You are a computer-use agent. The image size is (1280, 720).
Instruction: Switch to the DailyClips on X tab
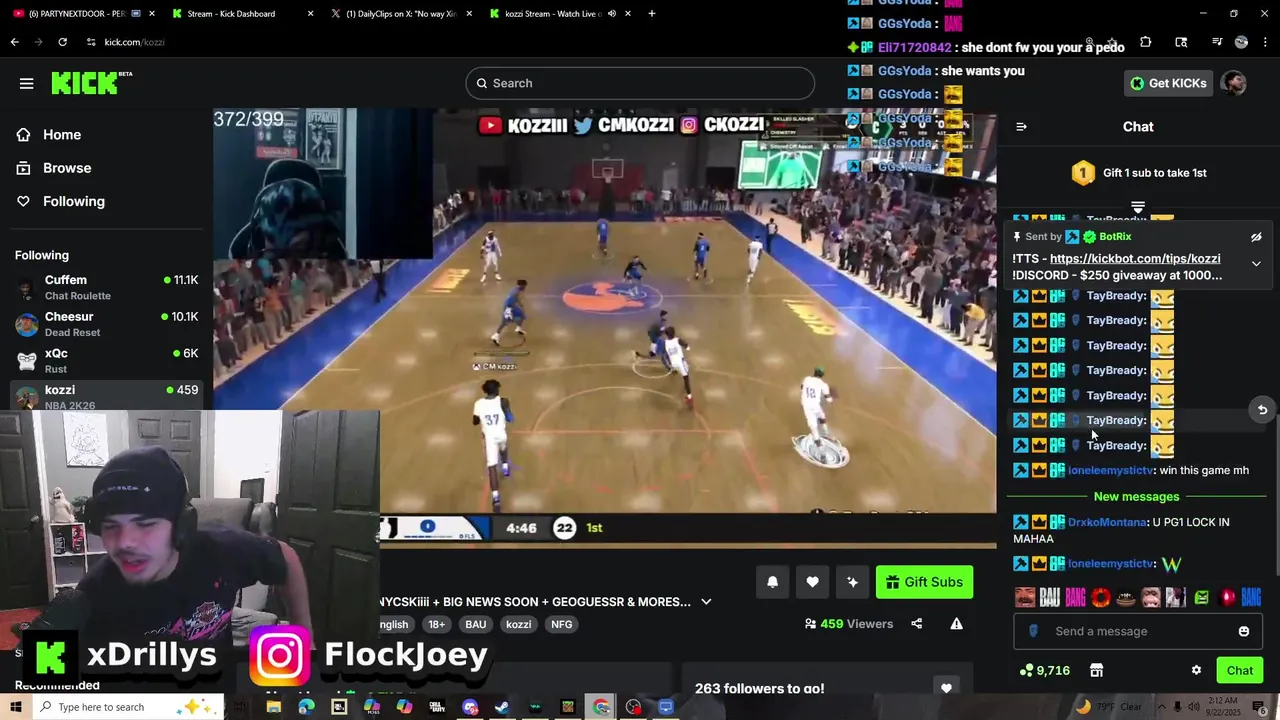click(401, 14)
